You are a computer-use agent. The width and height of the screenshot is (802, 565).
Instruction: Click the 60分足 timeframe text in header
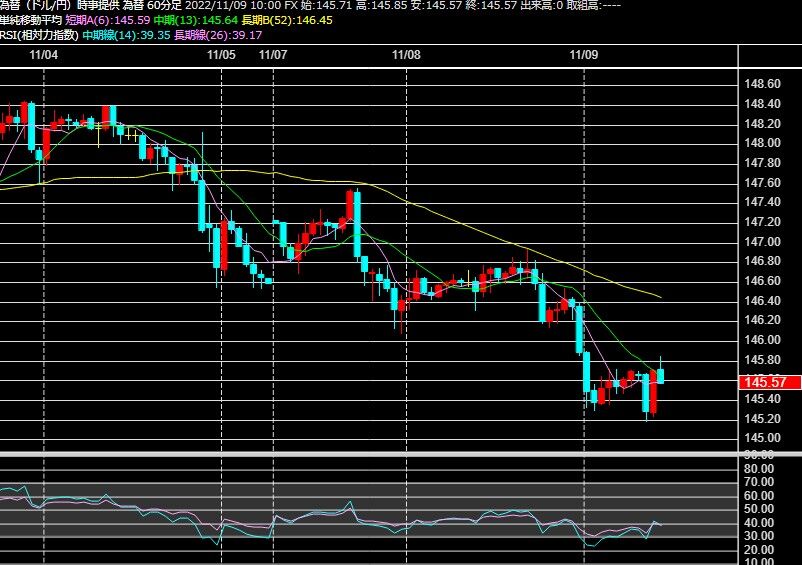pyautogui.click(x=164, y=6)
